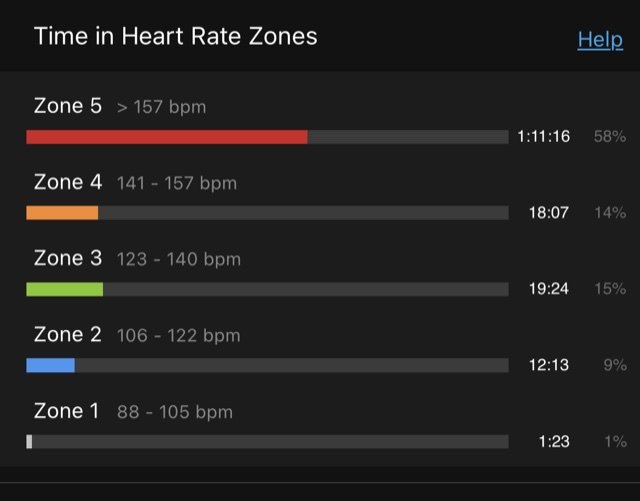Click the '> 157 bpm' range text
Screen dimensions: 640x501
162,107
